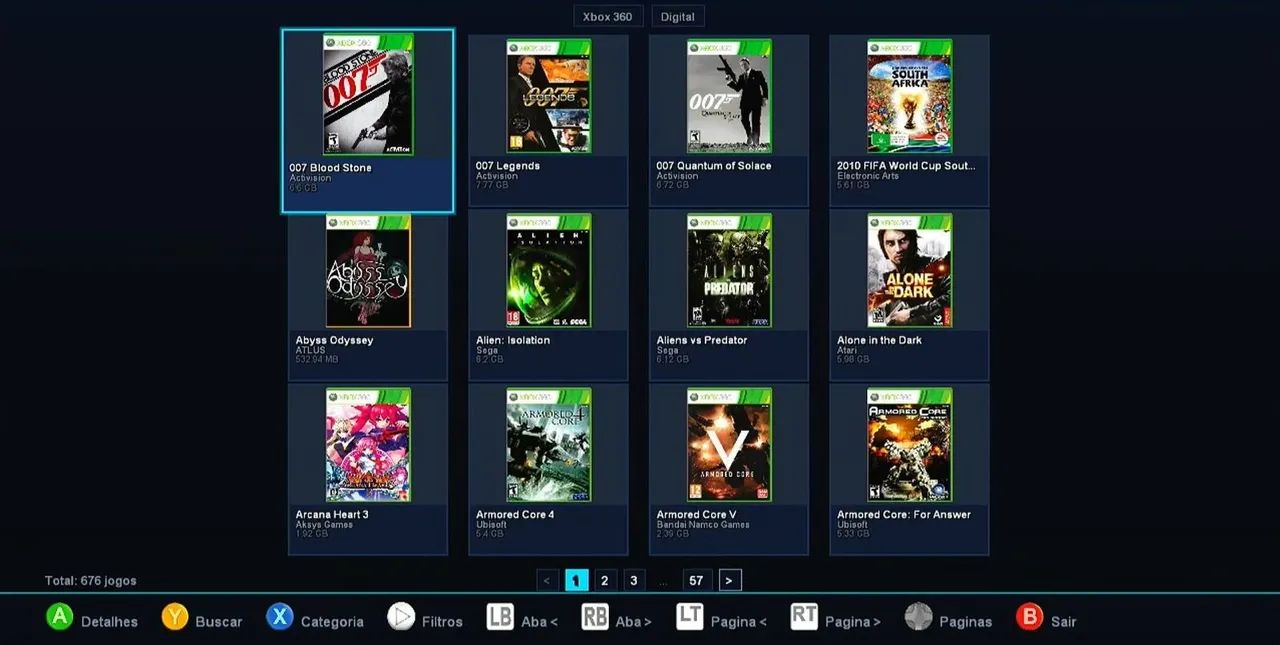Click the Filtros label
Image resolution: width=1280 pixels, height=645 pixels.
pos(442,622)
